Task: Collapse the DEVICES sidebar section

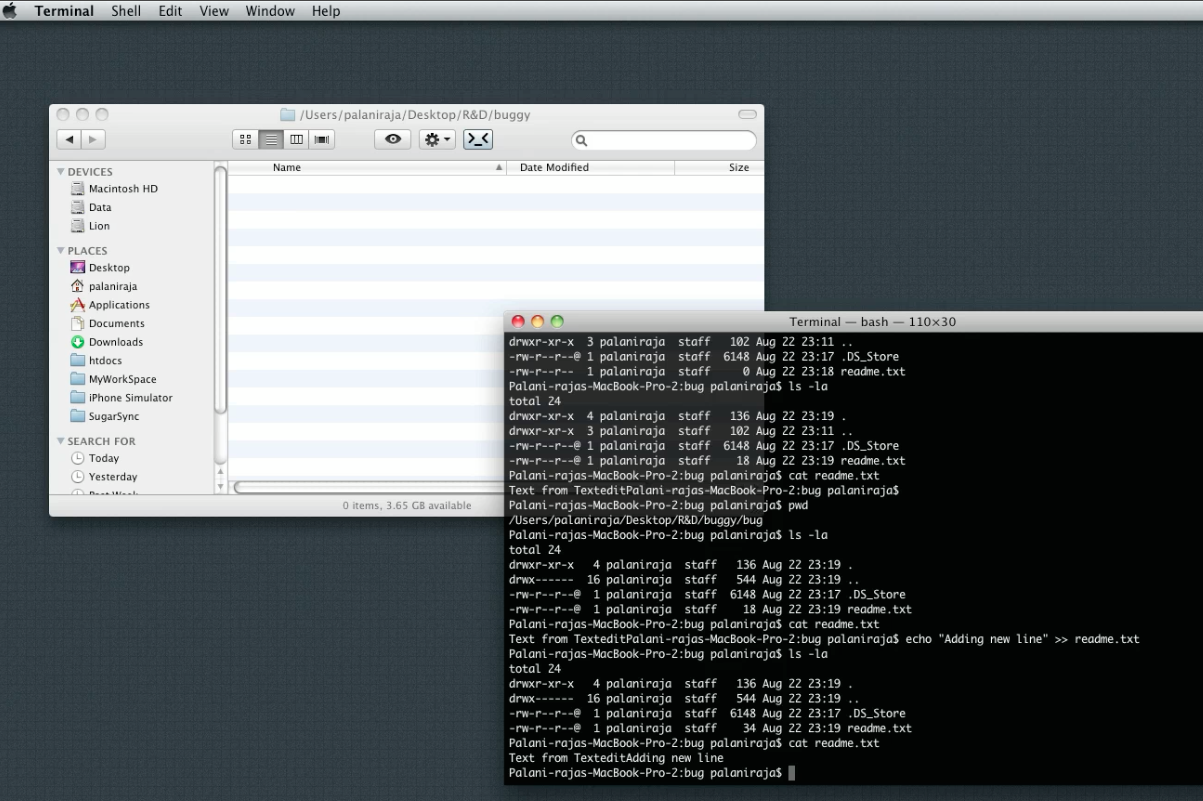Action: coord(61,172)
